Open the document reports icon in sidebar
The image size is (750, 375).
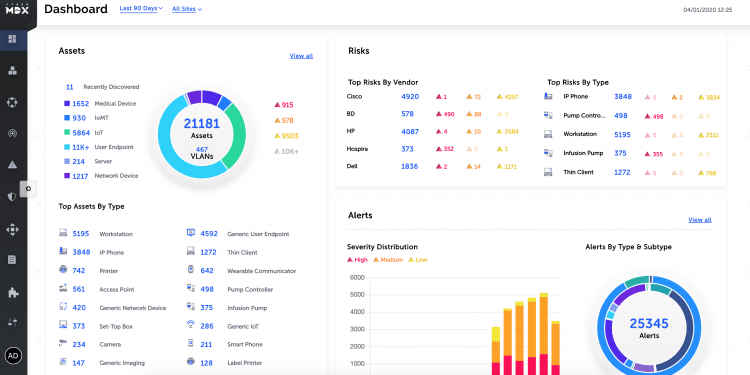pos(12,260)
